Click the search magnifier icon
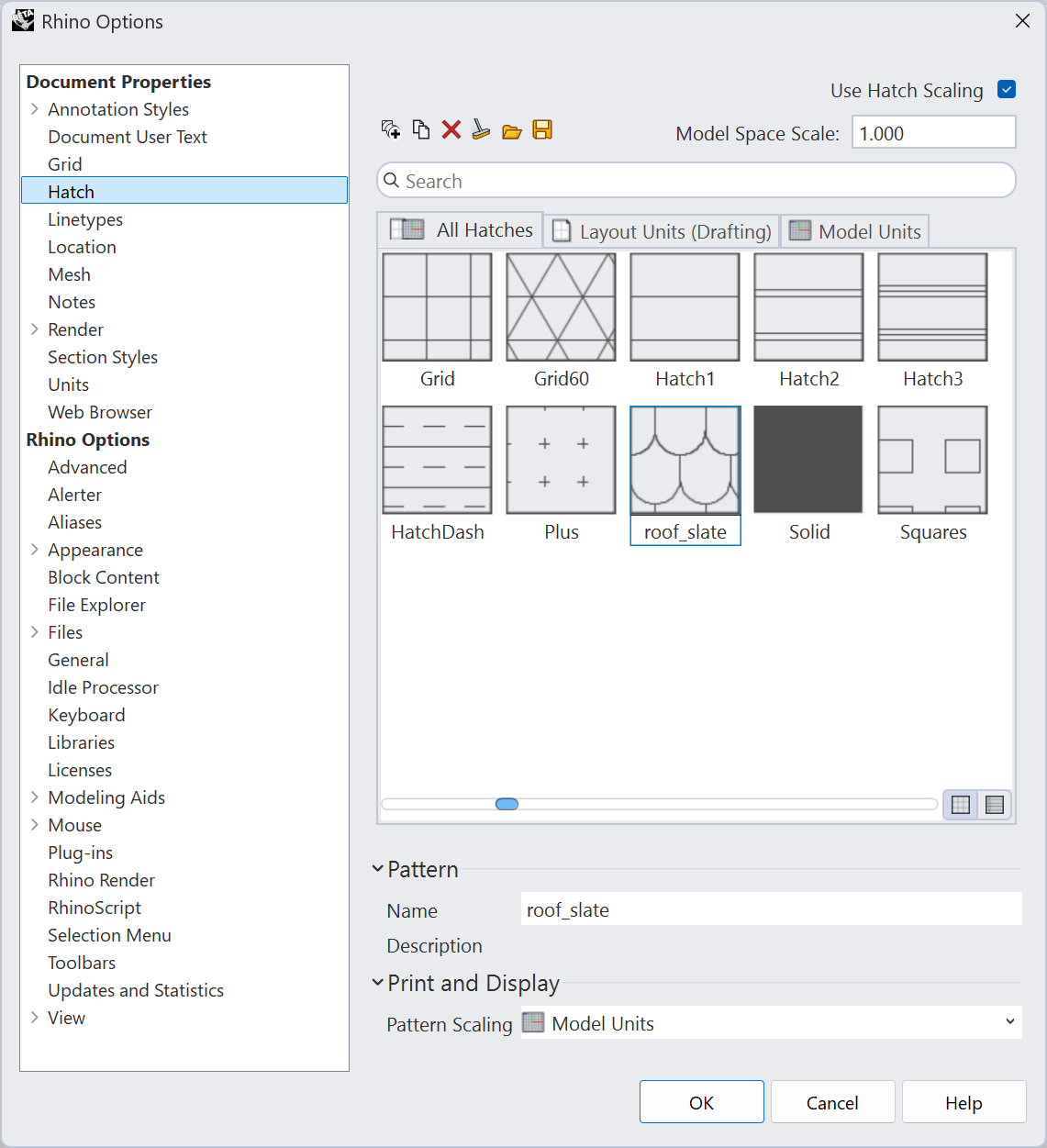Viewport: 1047px width, 1148px height. pyautogui.click(x=392, y=181)
